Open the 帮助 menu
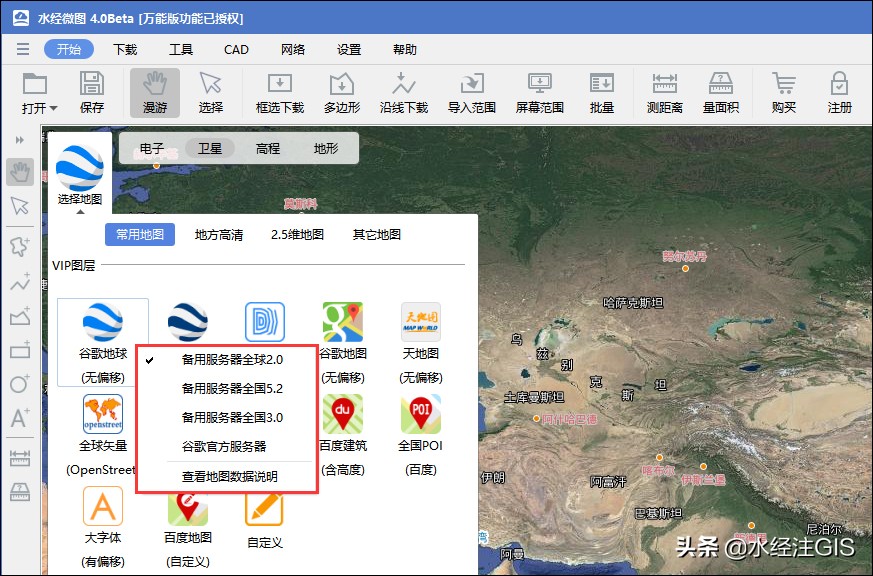873x576 pixels. pos(405,50)
